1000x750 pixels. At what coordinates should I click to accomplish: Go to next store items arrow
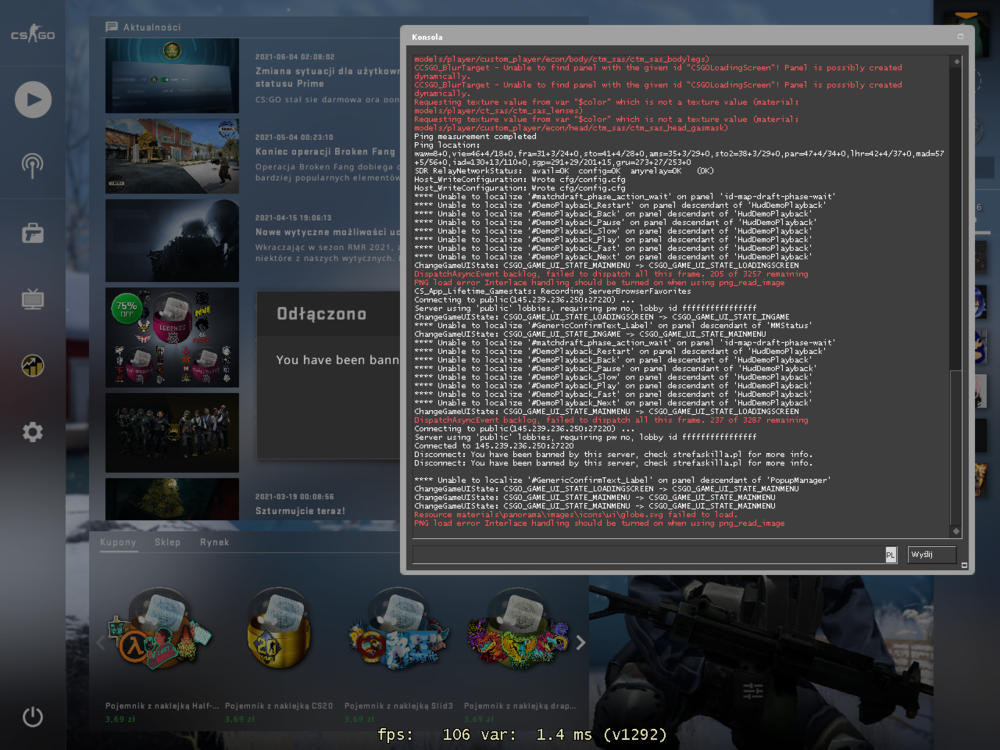point(580,642)
